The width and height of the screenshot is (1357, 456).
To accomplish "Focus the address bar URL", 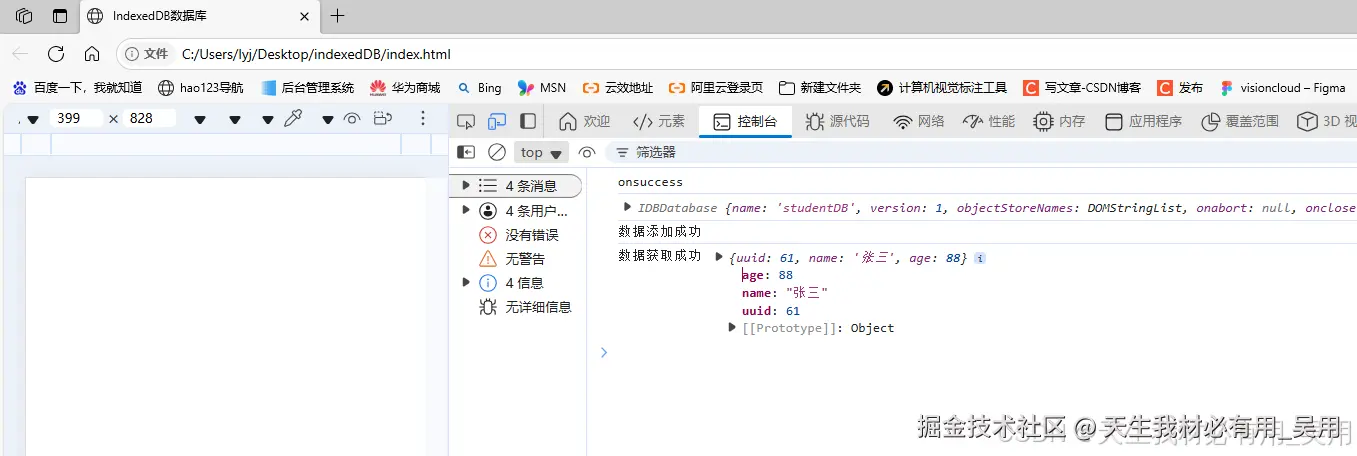I will click(x=316, y=54).
